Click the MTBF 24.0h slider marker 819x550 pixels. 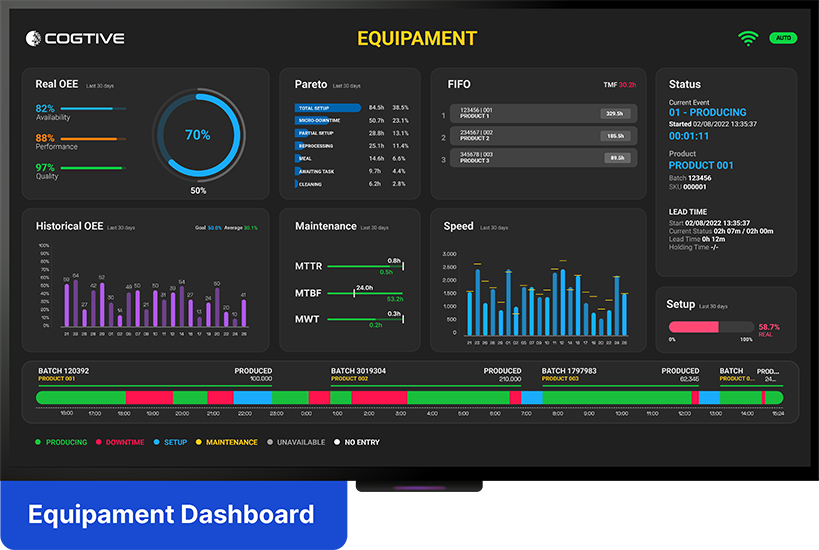tap(354, 293)
